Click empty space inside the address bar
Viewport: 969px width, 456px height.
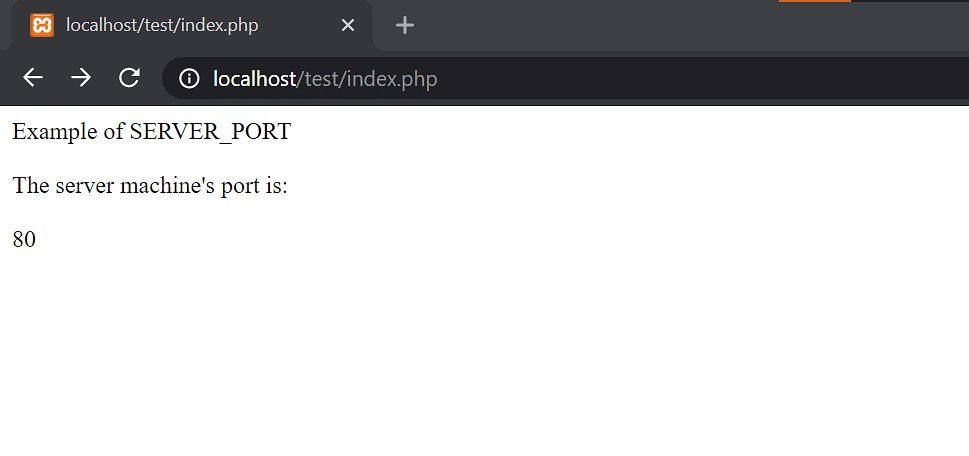680,78
